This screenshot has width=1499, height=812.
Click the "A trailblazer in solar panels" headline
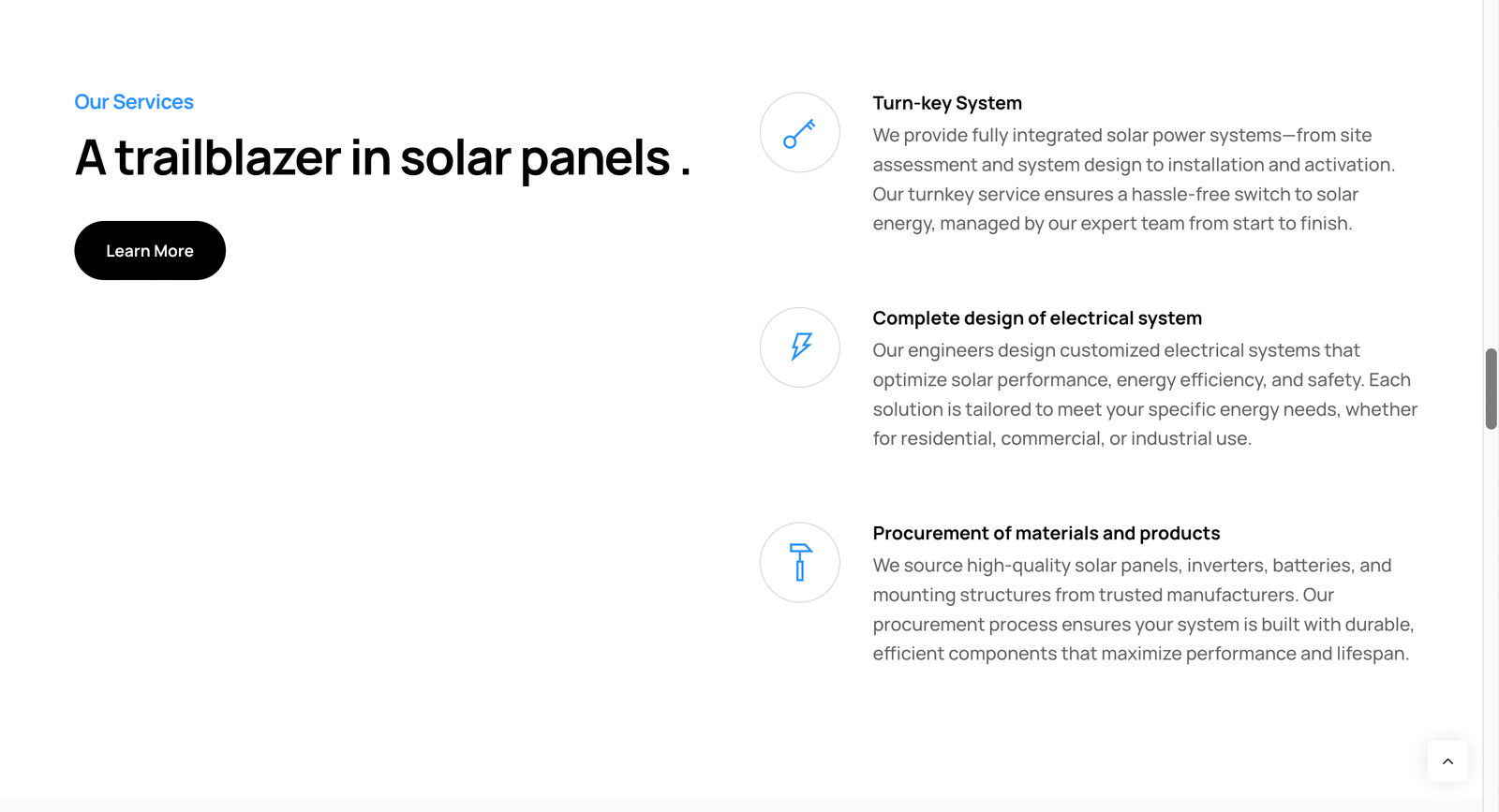click(x=382, y=157)
